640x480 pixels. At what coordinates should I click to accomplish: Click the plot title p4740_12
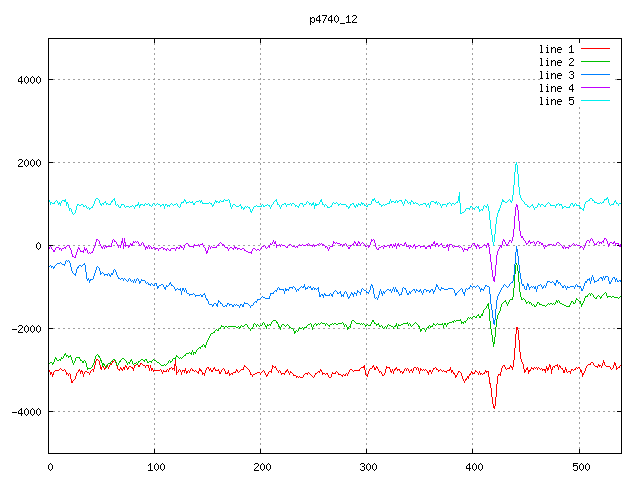[333, 19]
